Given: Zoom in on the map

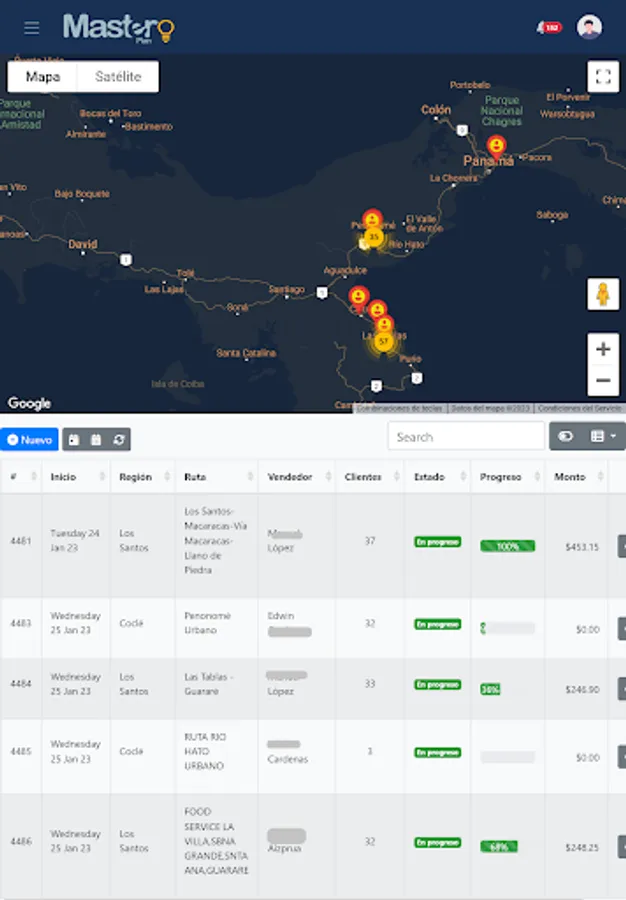Looking at the screenshot, I should pos(603,349).
